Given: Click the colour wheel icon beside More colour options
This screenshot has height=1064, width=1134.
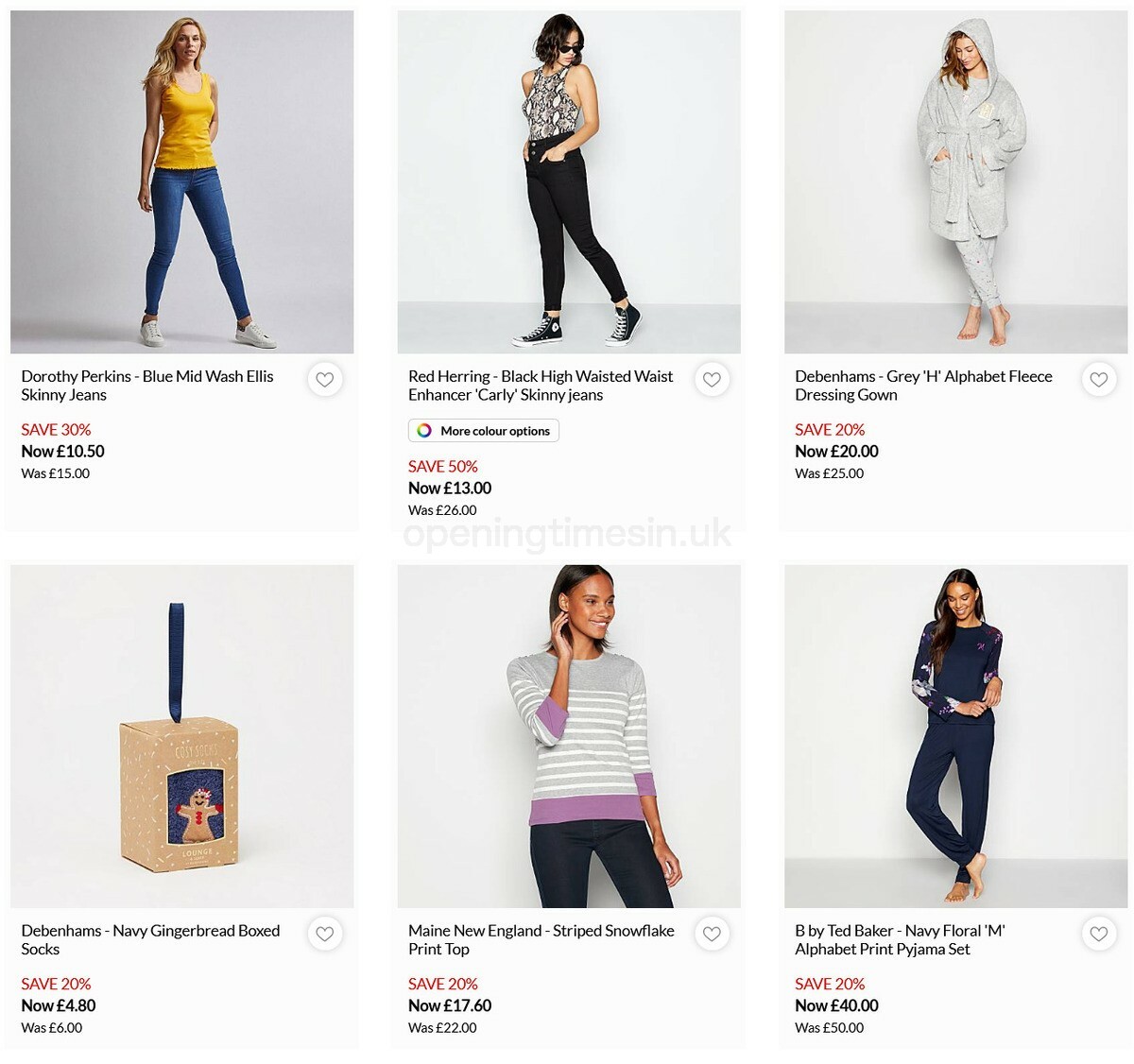Looking at the screenshot, I should click(422, 431).
